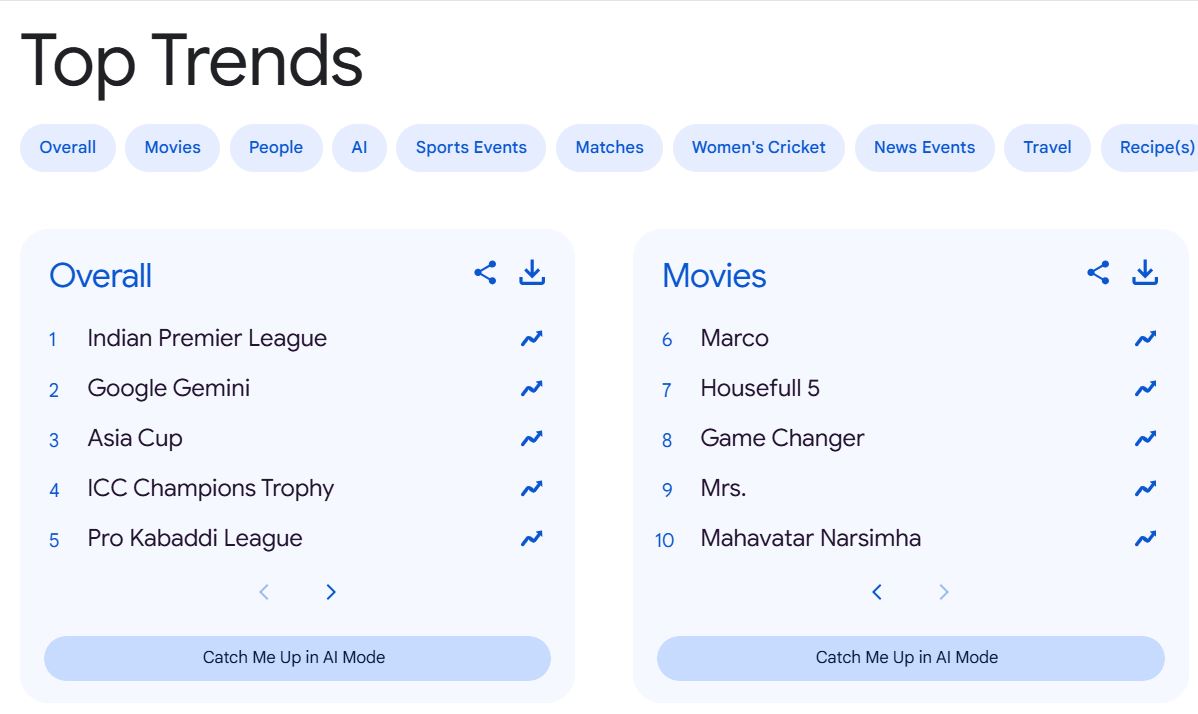Open the Asia Cup trend entry
Image resolution: width=1198 pixels, height=714 pixels.
pyautogui.click(x=135, y=438)
